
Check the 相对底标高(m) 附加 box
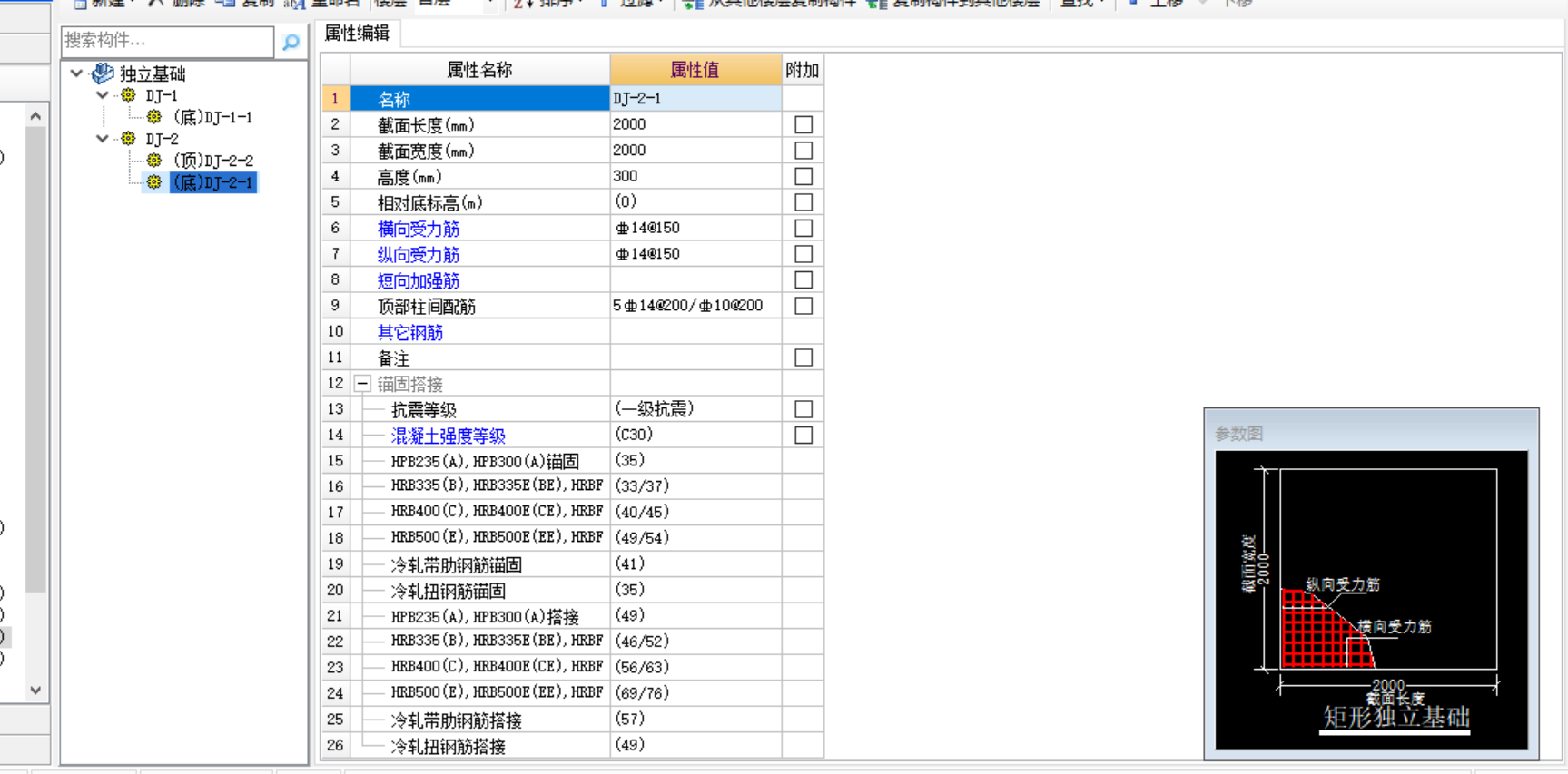pos(804,202)
